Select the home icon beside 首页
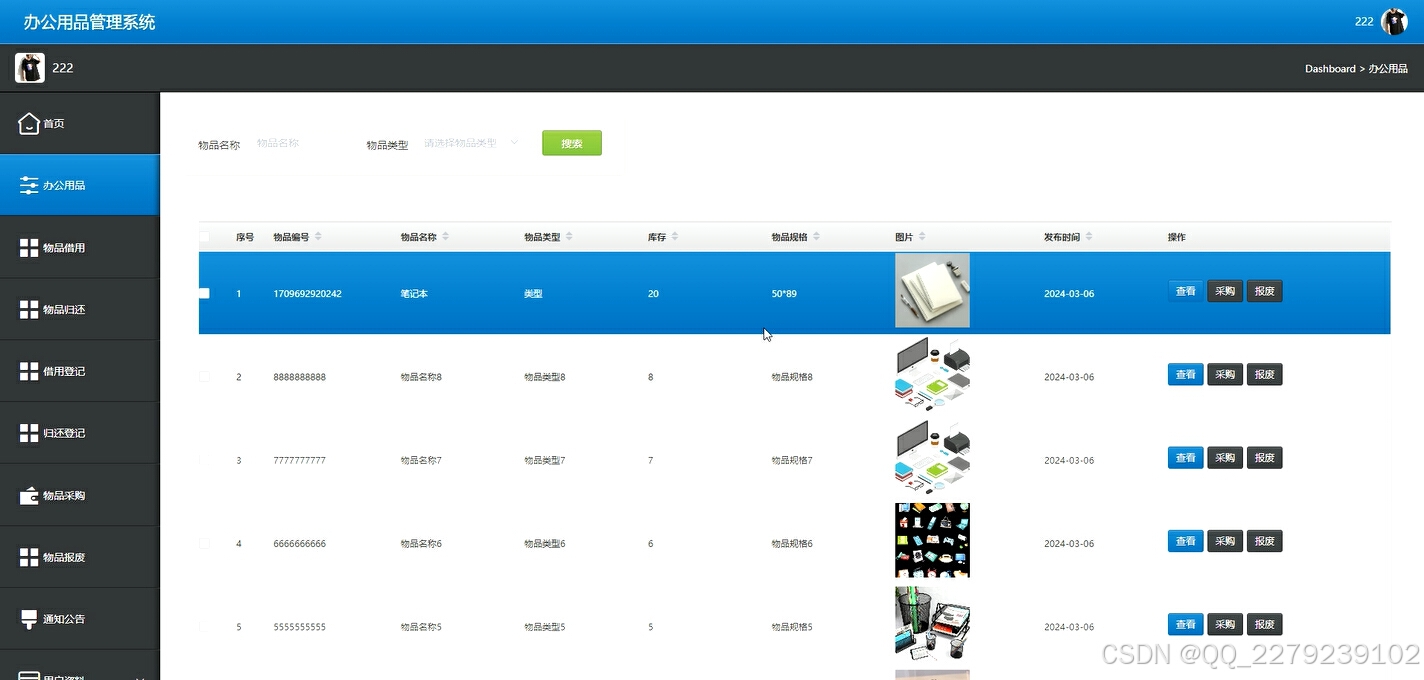 point(29,122)
